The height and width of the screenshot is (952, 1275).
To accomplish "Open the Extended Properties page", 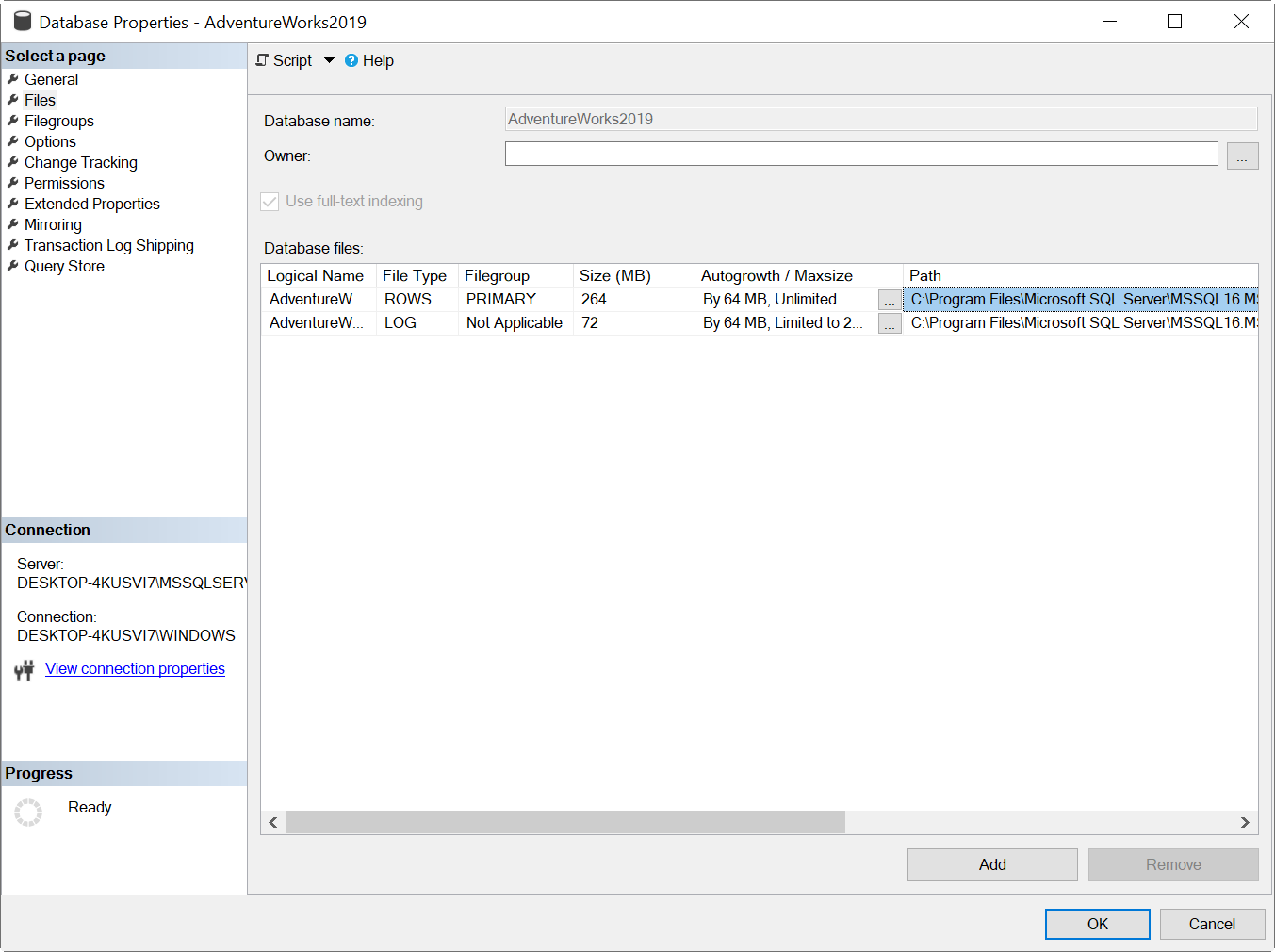I will [x=92, y=204].
